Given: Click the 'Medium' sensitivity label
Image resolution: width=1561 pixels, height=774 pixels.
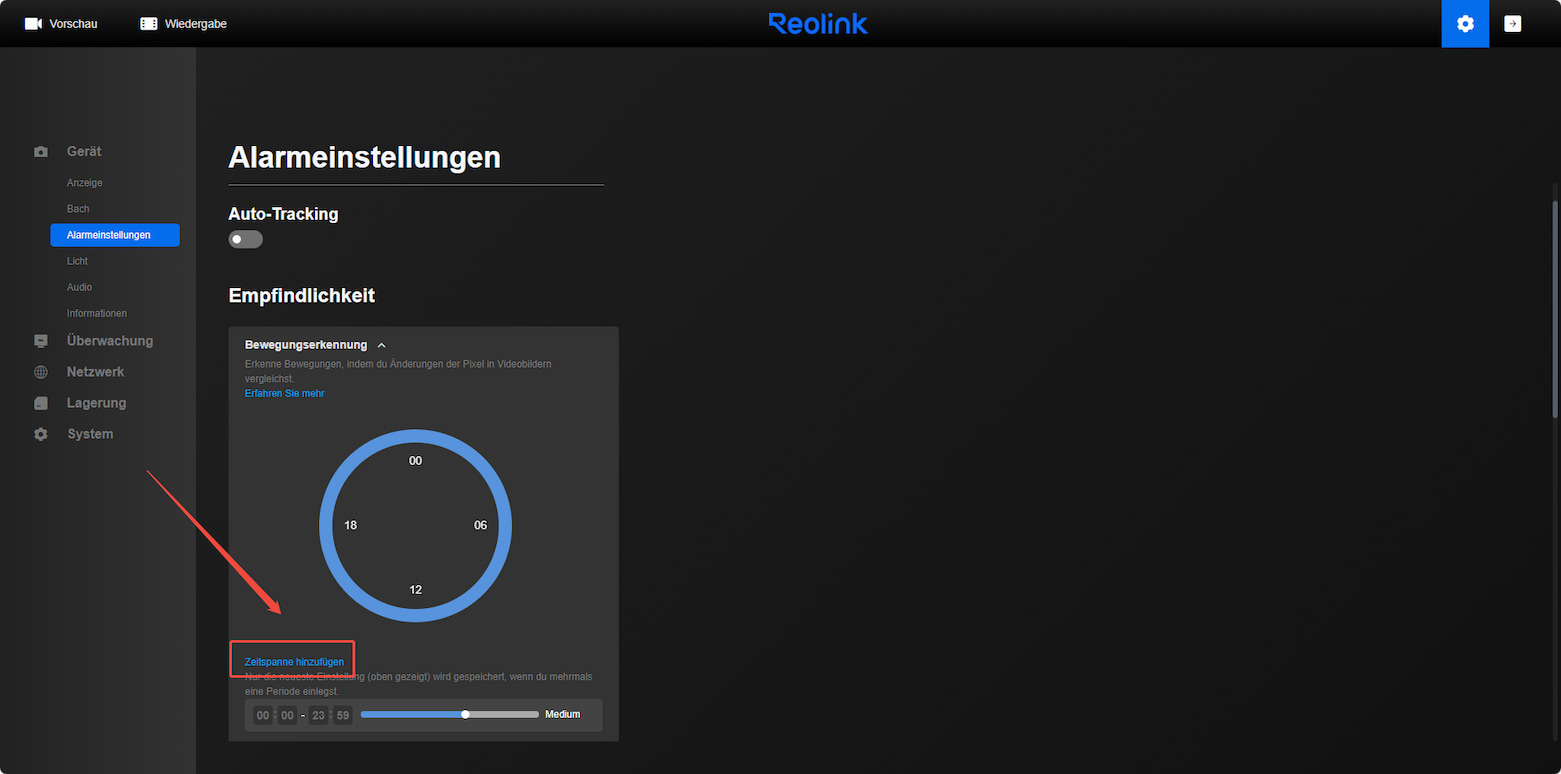Looking at the screenshot, I should point(562,714).
